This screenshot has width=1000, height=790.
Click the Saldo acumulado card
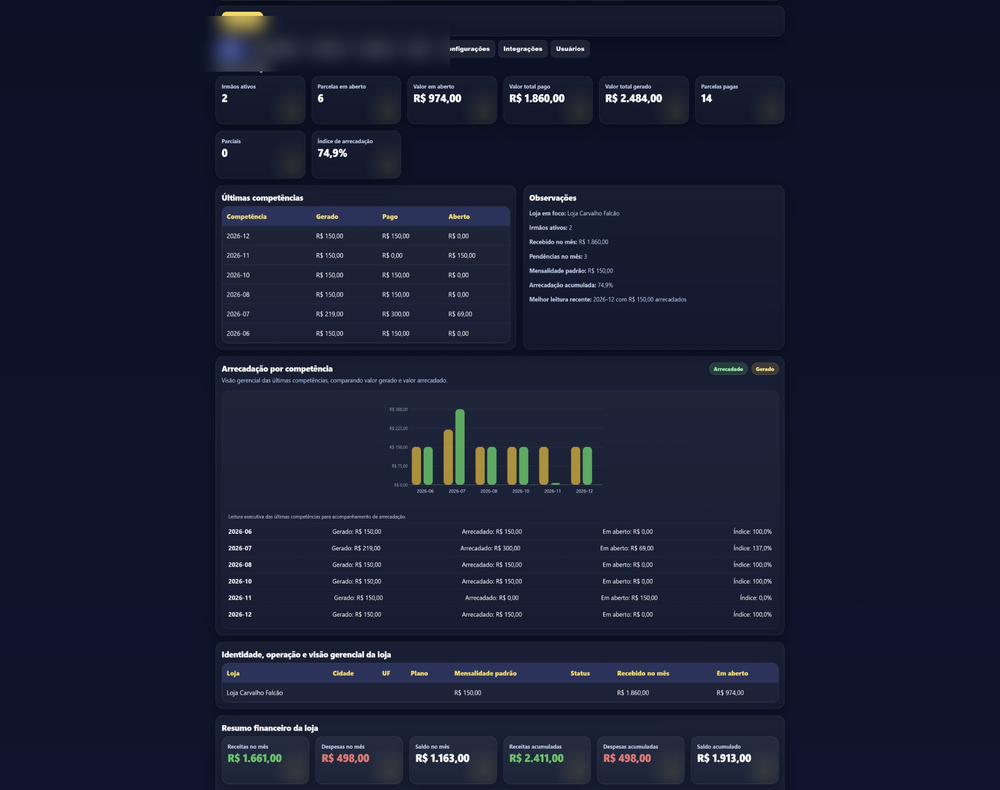735,760
